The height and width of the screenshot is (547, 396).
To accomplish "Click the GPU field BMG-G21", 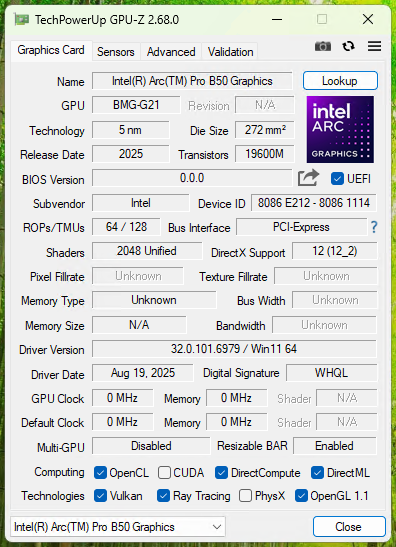I will coord(136,105).
